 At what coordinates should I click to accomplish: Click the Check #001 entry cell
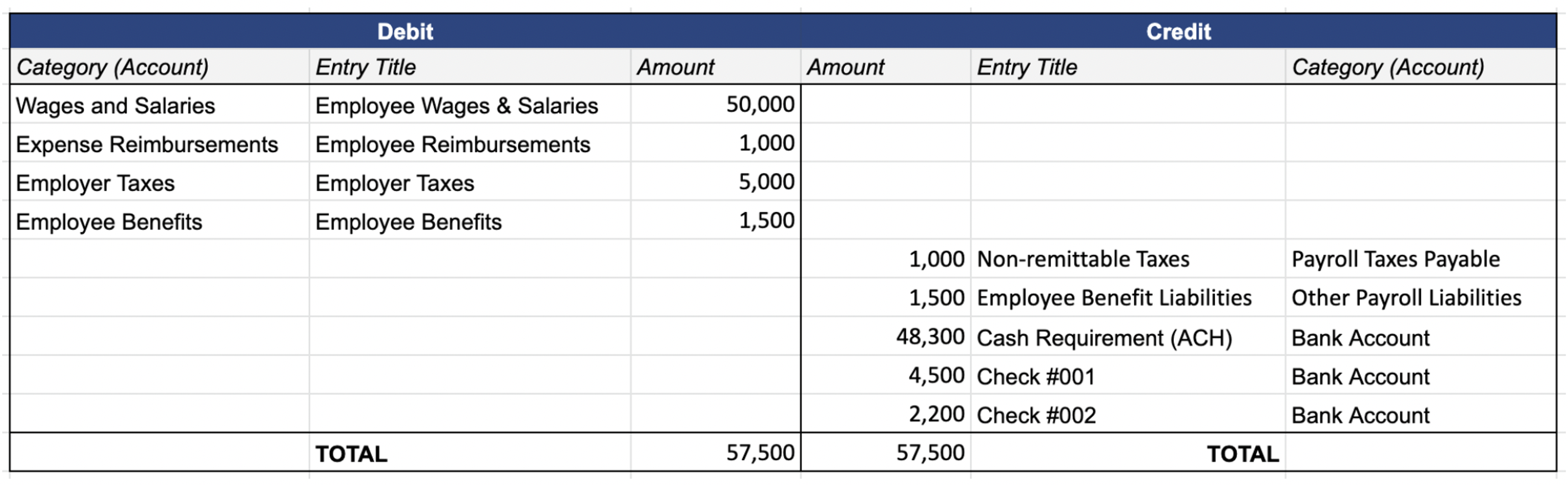click(x=1128, y=376)
